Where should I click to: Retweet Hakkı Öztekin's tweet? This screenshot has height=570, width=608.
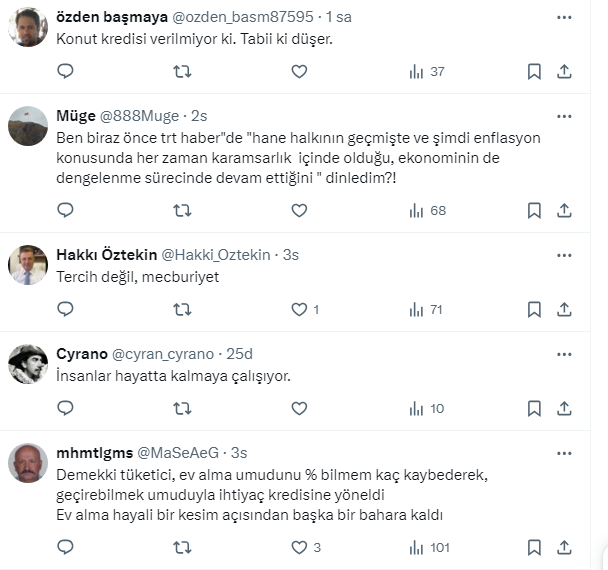pos(182,310)
